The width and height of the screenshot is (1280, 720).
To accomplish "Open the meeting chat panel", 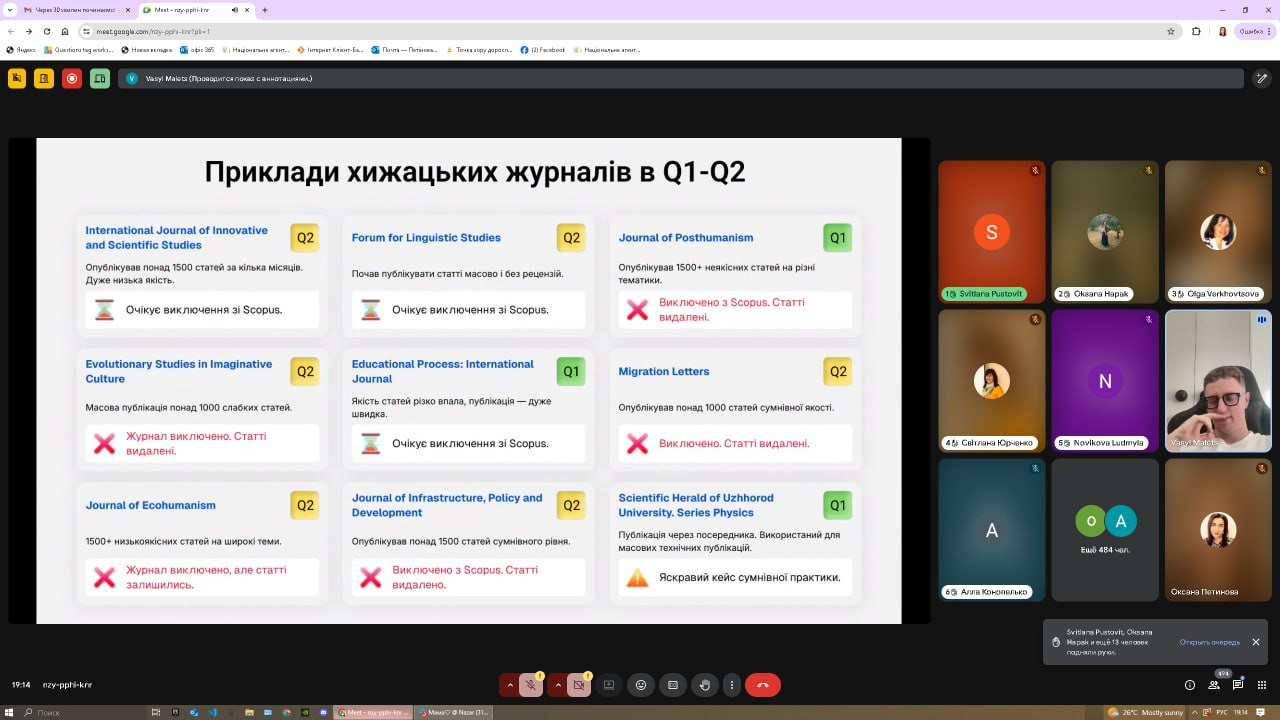I will click(x=1238, y=685).
